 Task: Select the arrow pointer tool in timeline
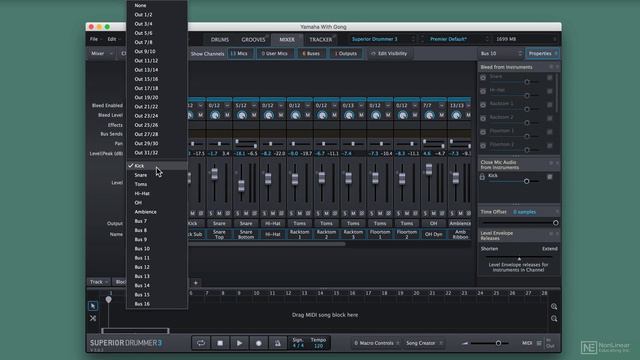coord(93,306)
